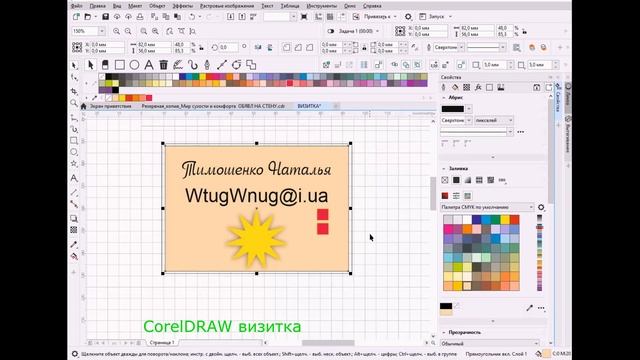Select the Rectangle tool in the custom toolbar
640x360 pixels.
[120, 65]
